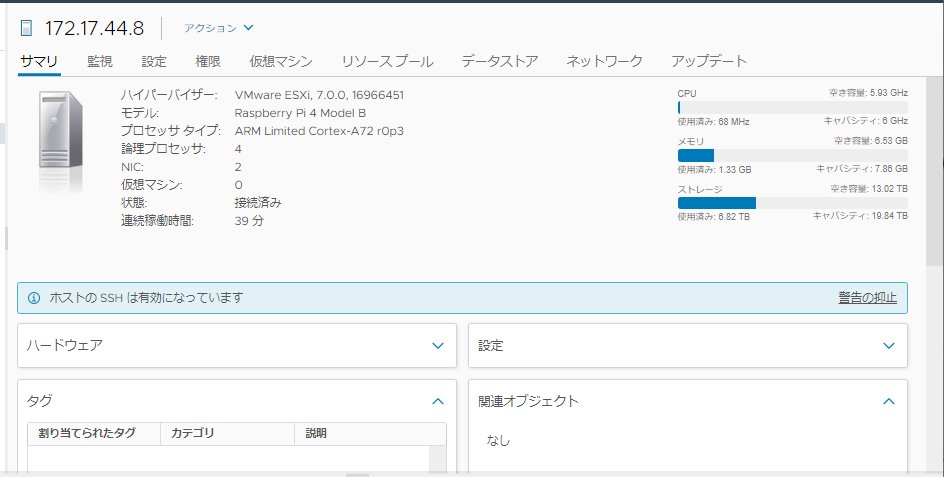Click the ホストの SSH は有効になっています message
This screenshot has height=477, width=944.
point(146,298)
